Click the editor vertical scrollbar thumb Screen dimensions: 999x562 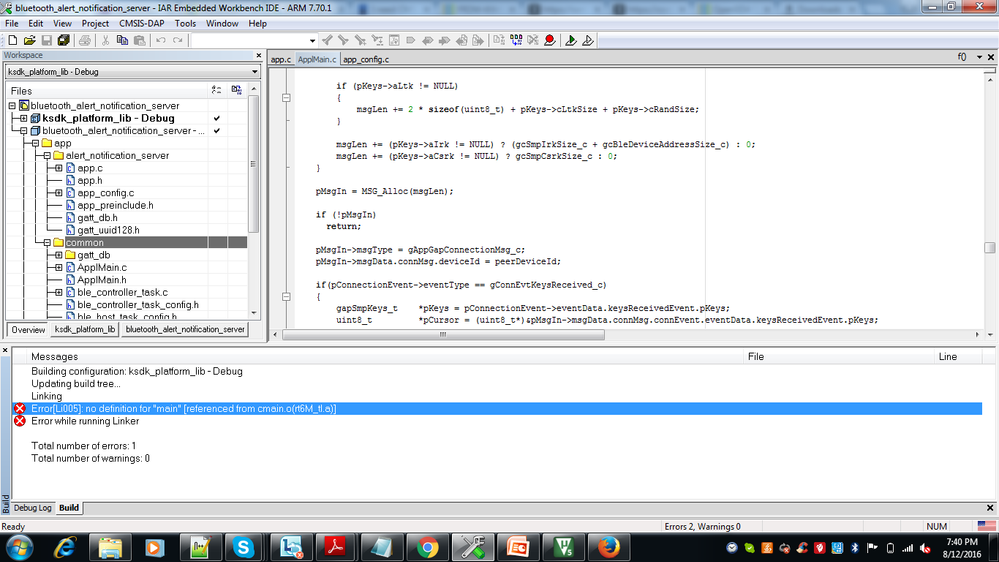989,248
